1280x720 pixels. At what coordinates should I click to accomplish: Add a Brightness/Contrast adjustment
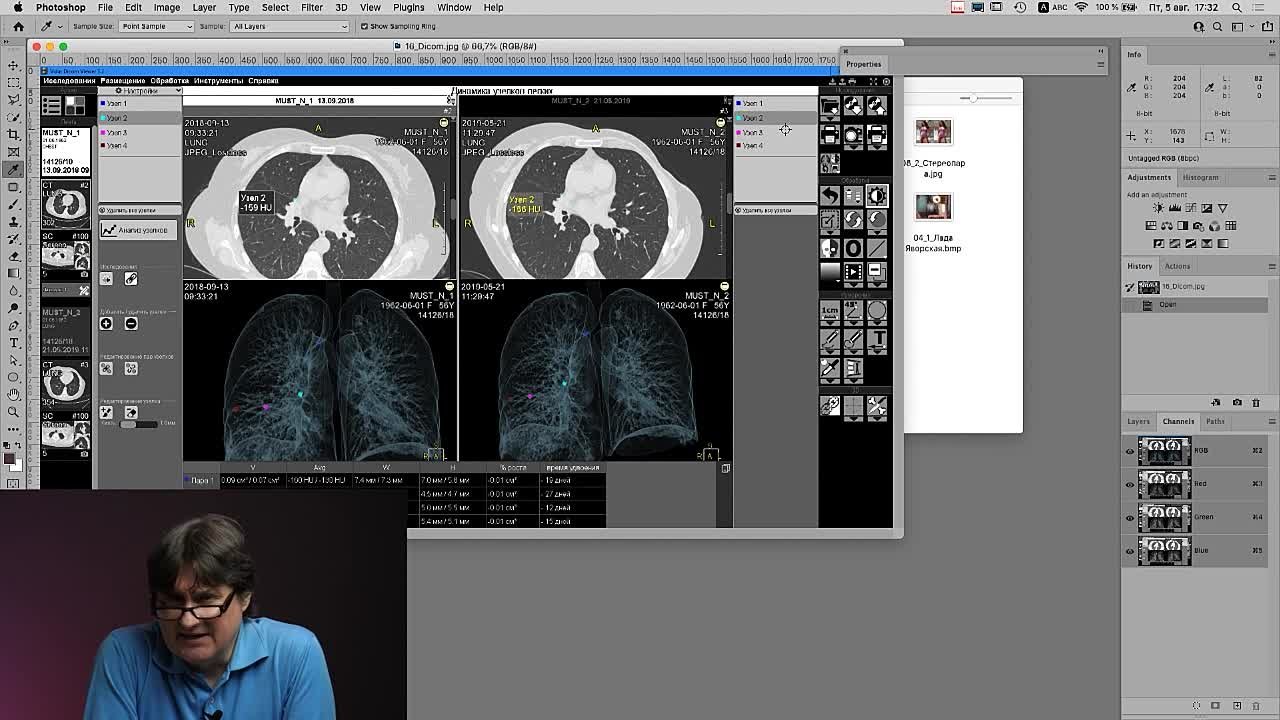click(x=1159, y=208)
